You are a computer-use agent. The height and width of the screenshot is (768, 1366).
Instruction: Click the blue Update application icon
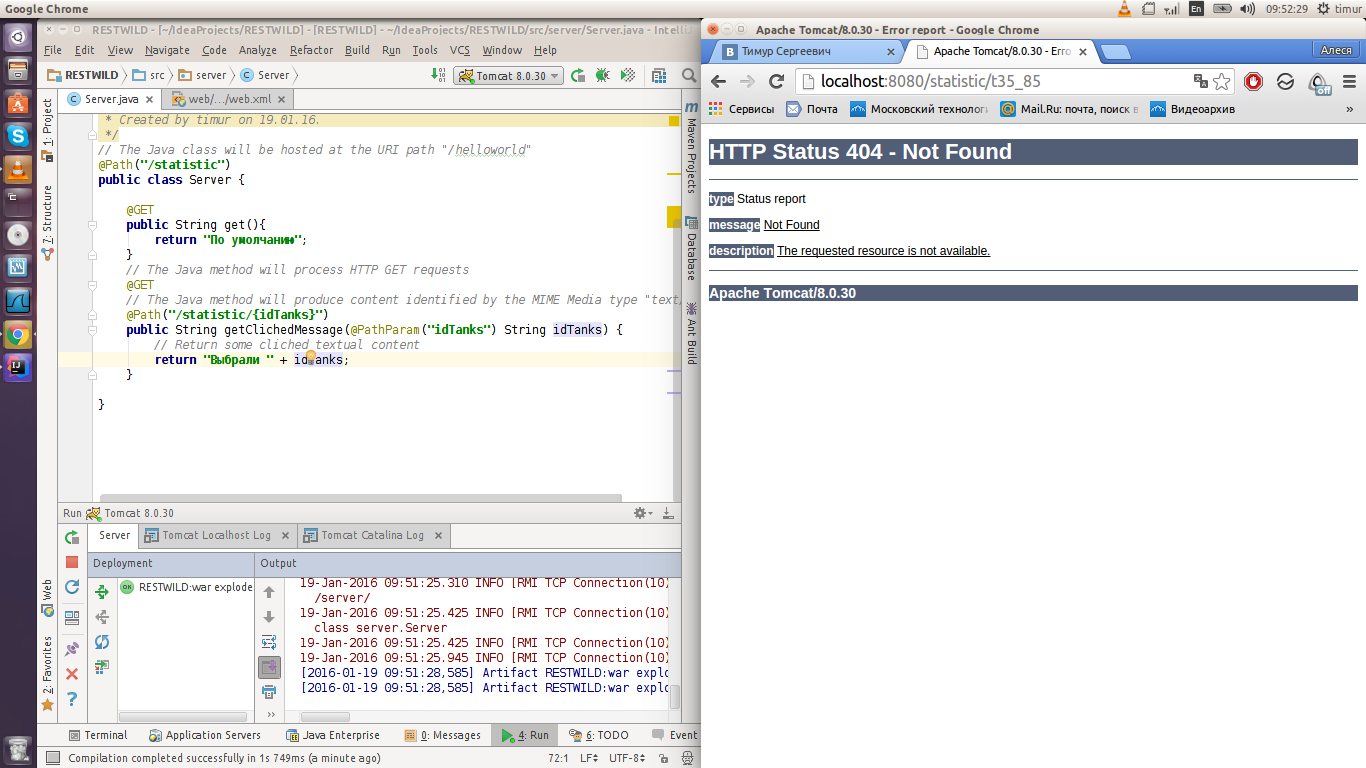72,587
